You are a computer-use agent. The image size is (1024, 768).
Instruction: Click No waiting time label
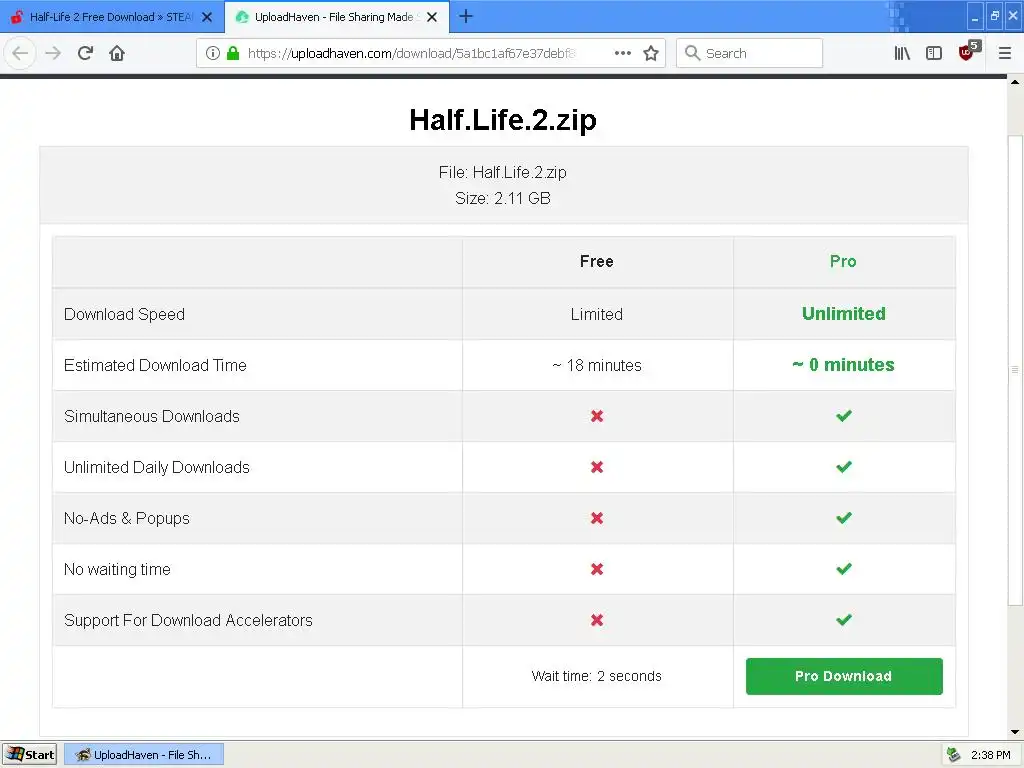click(117, 569)
